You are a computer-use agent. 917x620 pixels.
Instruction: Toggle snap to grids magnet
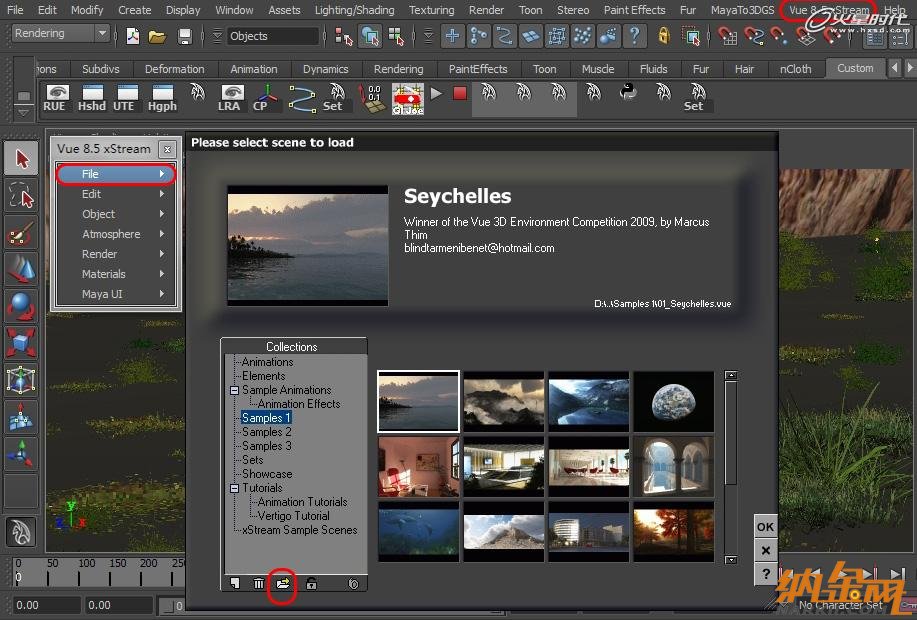coord(727,36)
